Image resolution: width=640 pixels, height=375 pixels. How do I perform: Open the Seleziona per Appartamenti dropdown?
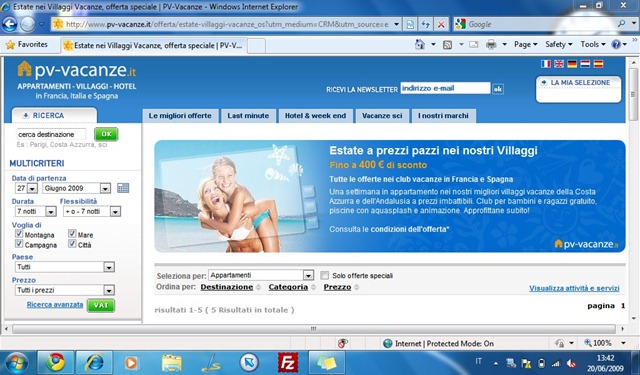coord(308,275)
